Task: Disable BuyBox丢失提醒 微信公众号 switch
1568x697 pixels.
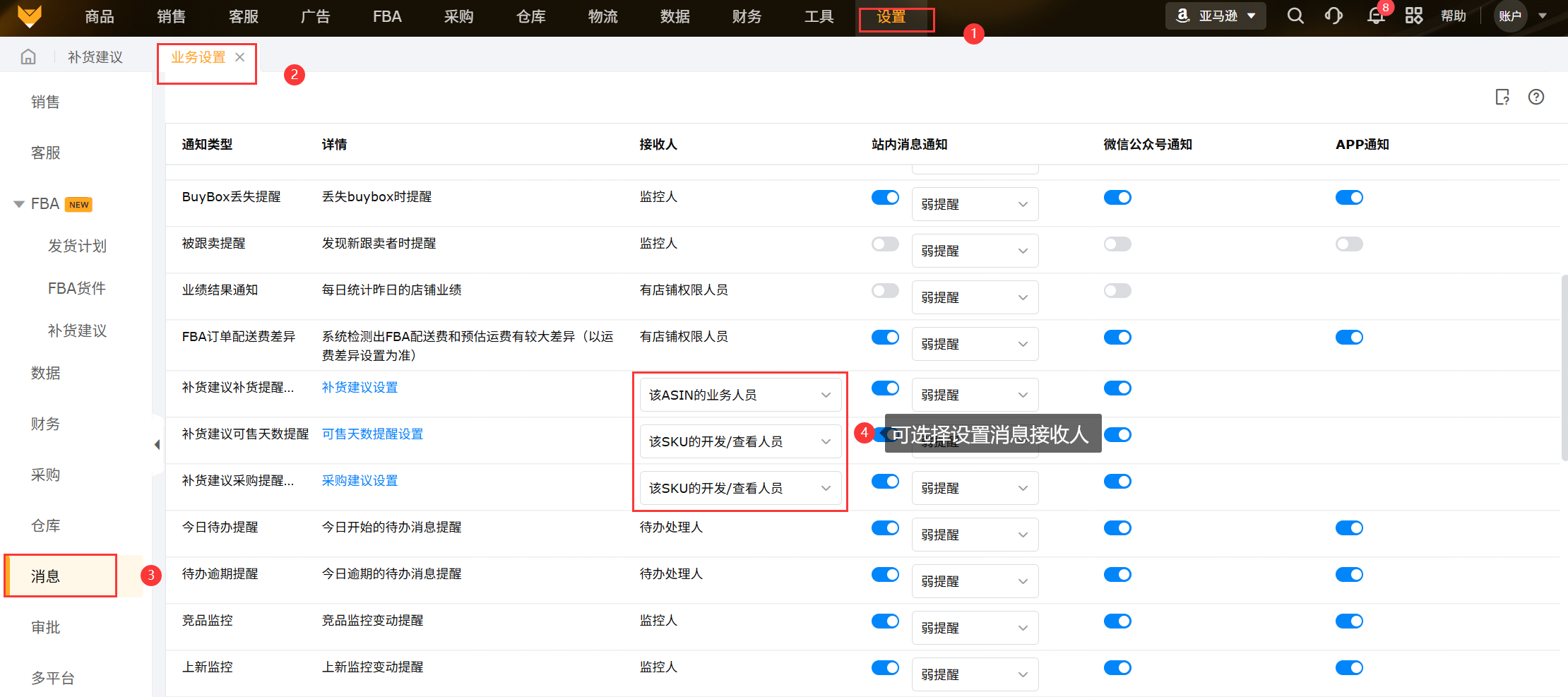Action: point(1117,197)
